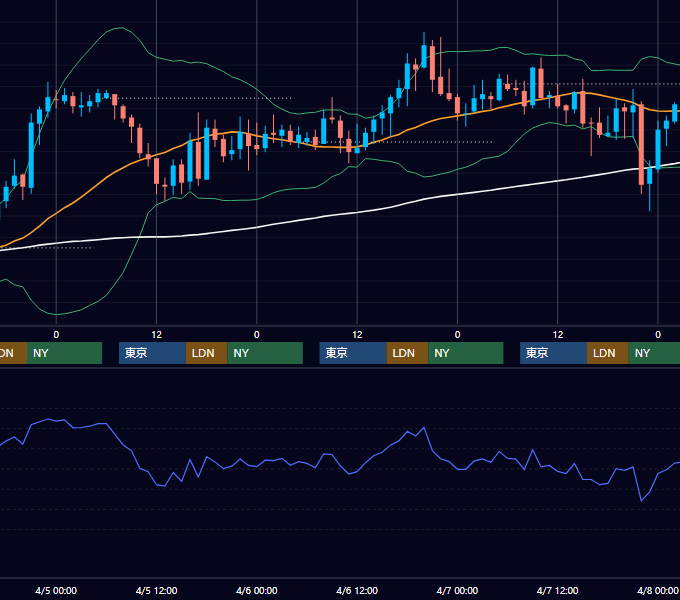
Task: Click the 4/6 00:00 date label
Action: click(x=257, y=590)
